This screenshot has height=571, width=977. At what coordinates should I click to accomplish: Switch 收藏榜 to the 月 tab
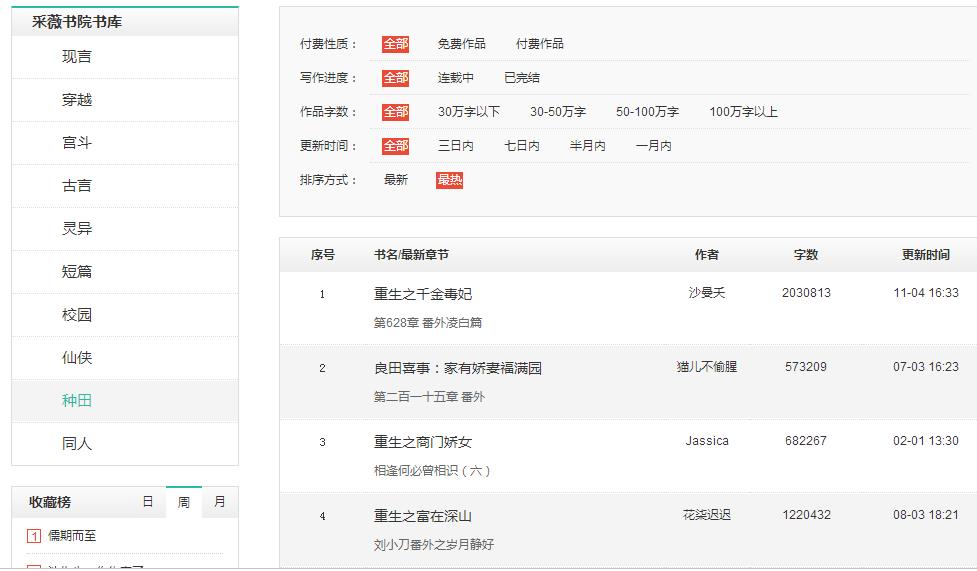pos(219,502)
